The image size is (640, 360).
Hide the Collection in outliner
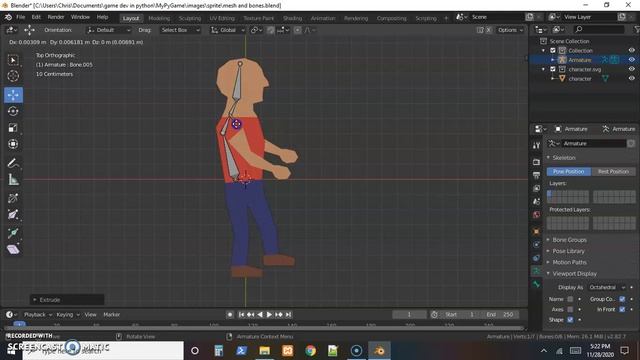631,51
